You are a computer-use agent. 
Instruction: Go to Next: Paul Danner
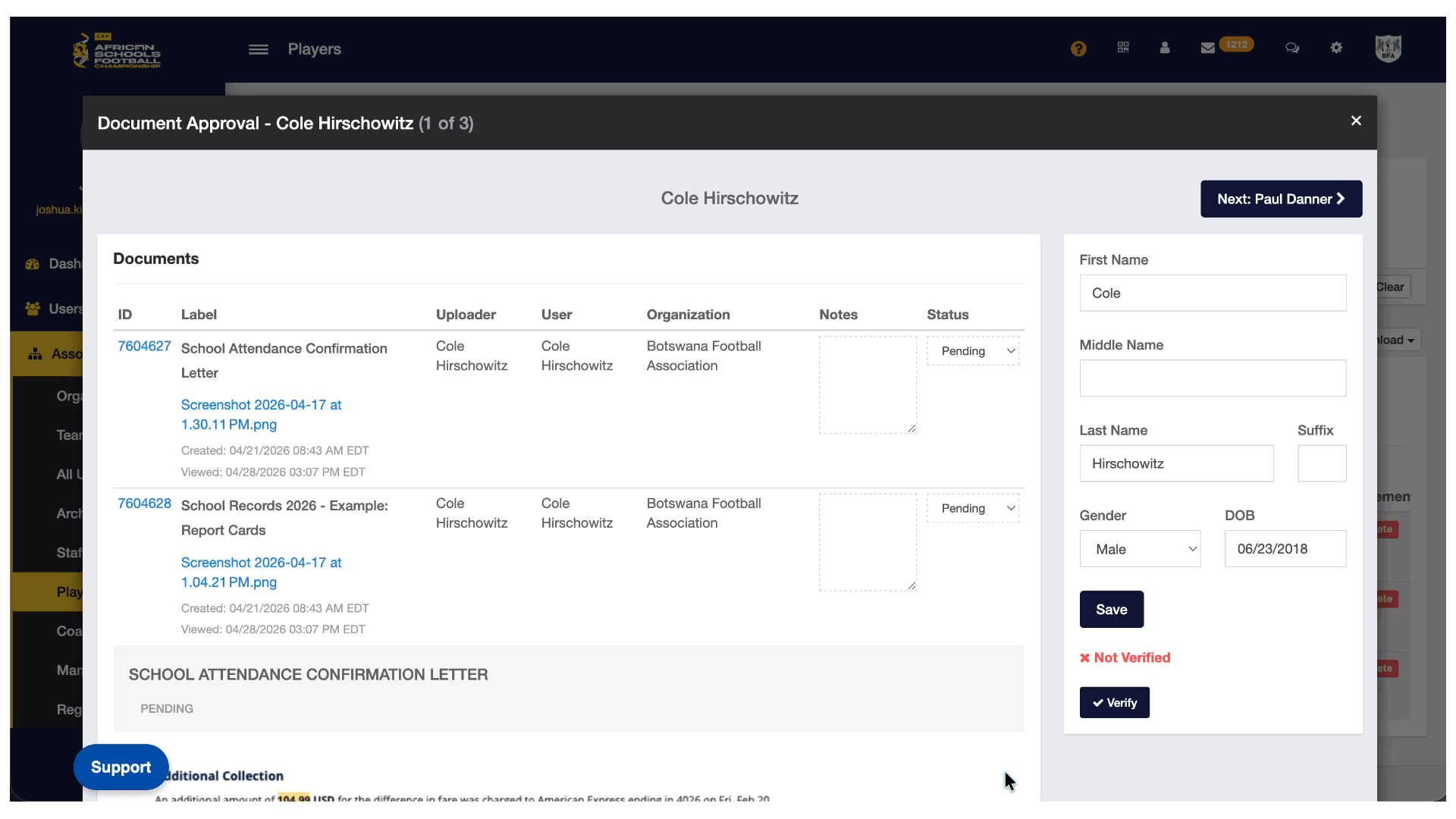pos(1281,199)
